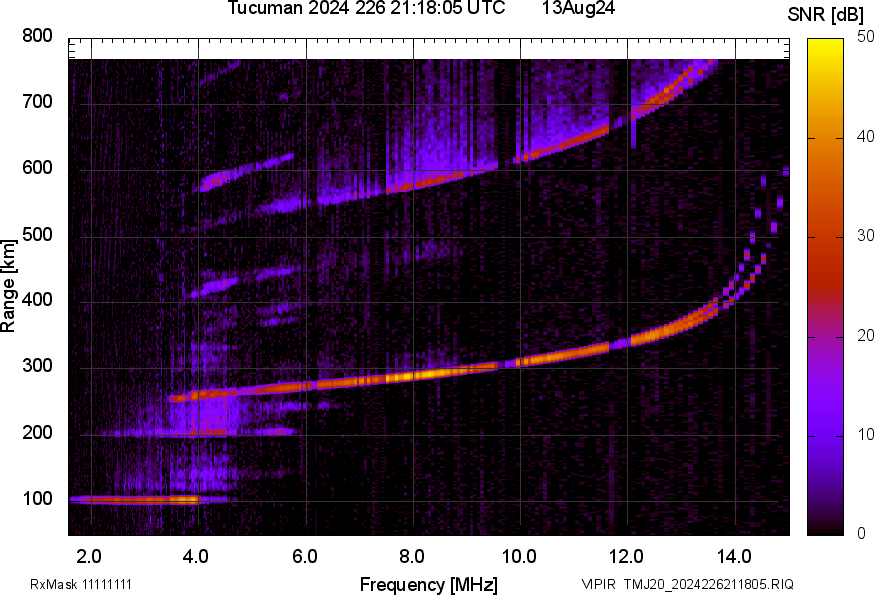
Task: Click the 14.0 tick on the frequency axis
Action: (735, 554)
